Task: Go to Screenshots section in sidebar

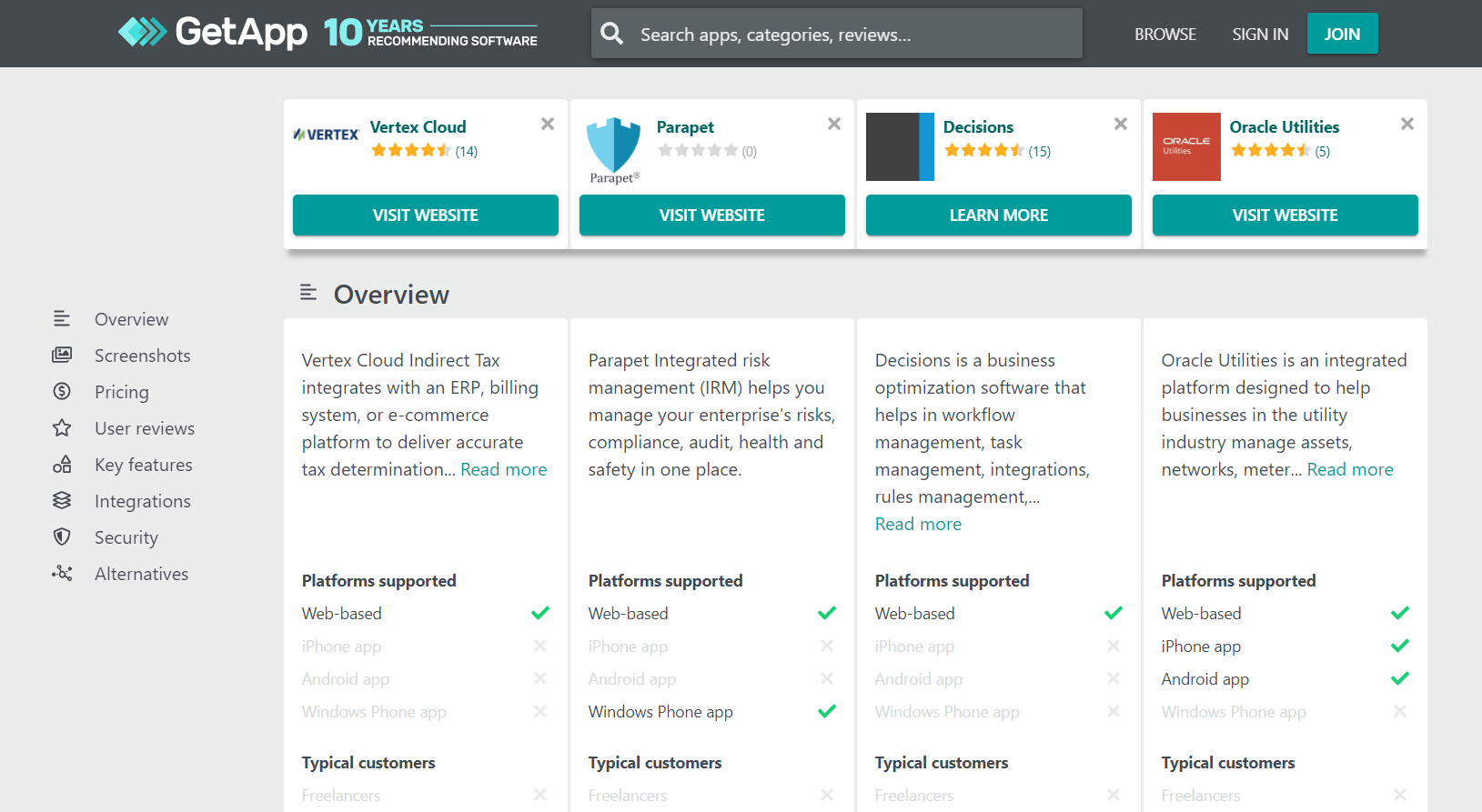Action: point(143,356)
